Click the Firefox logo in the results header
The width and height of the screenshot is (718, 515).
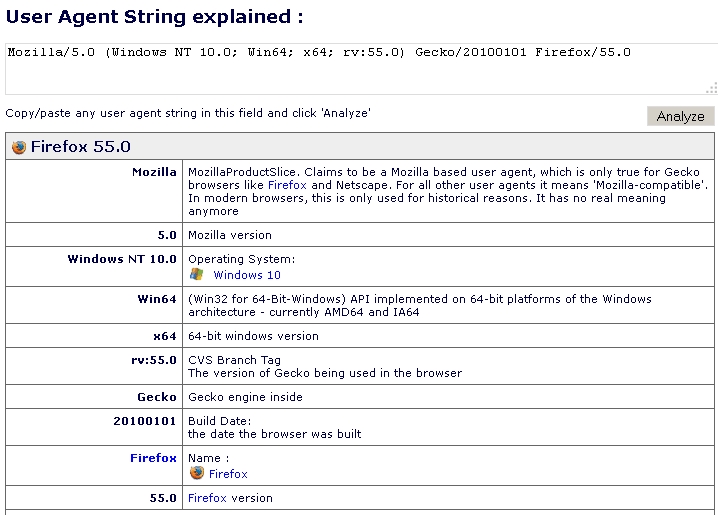19,147
